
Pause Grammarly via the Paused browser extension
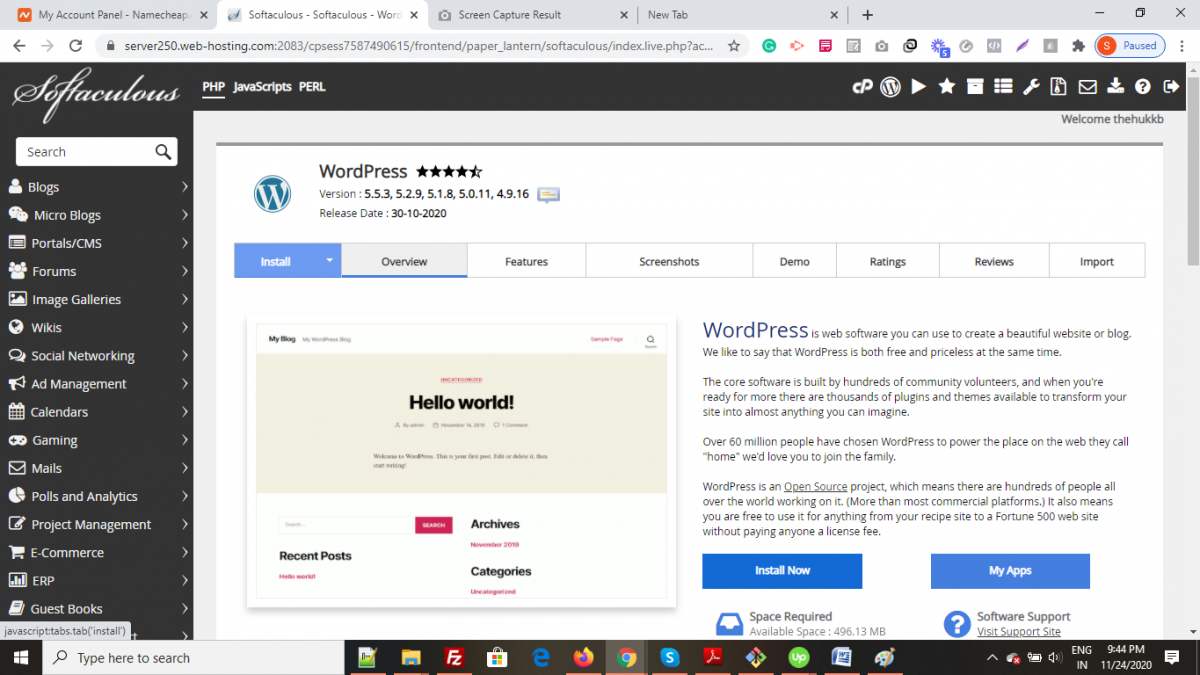tap(1129, 45)
